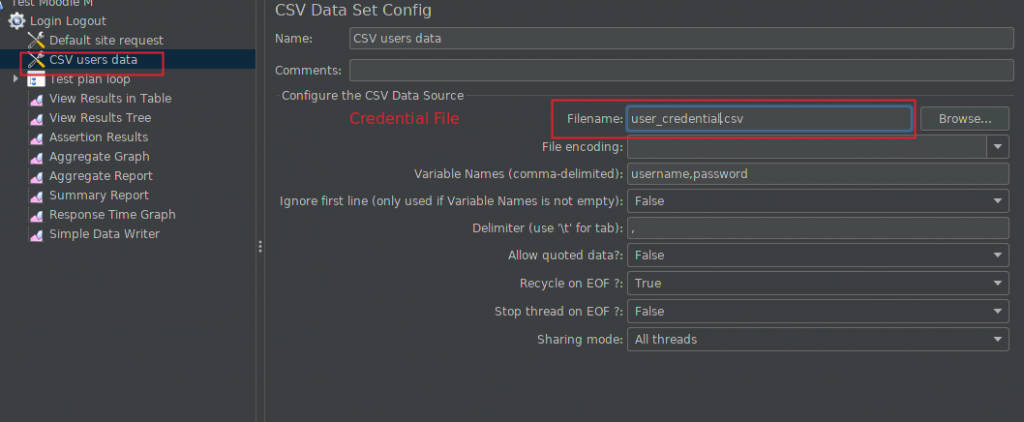Click the Variable Names input field
Image resolution: width=1024 pixels, height=422 pixels.
[818, 174]
